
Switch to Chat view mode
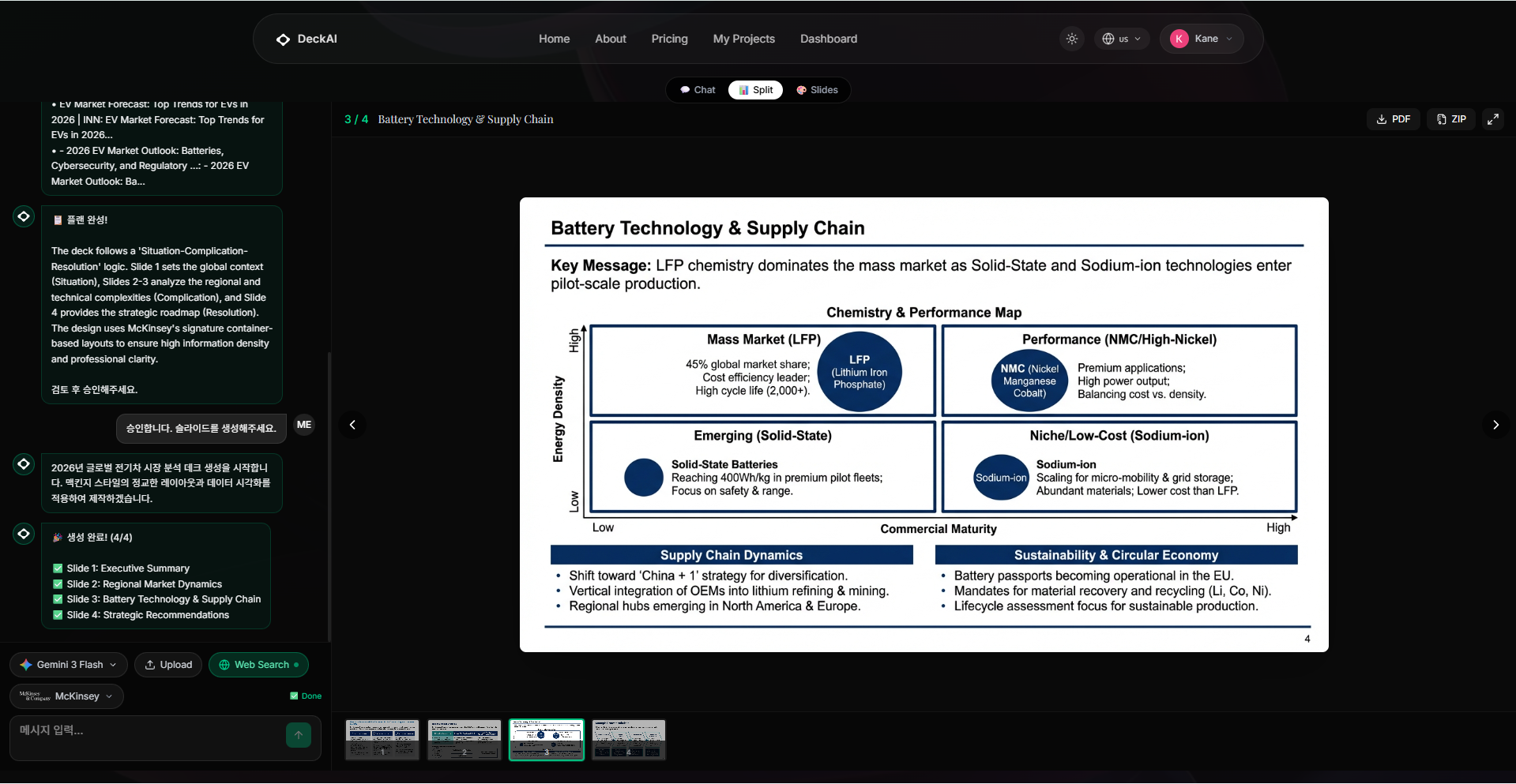tap(698, 90)
